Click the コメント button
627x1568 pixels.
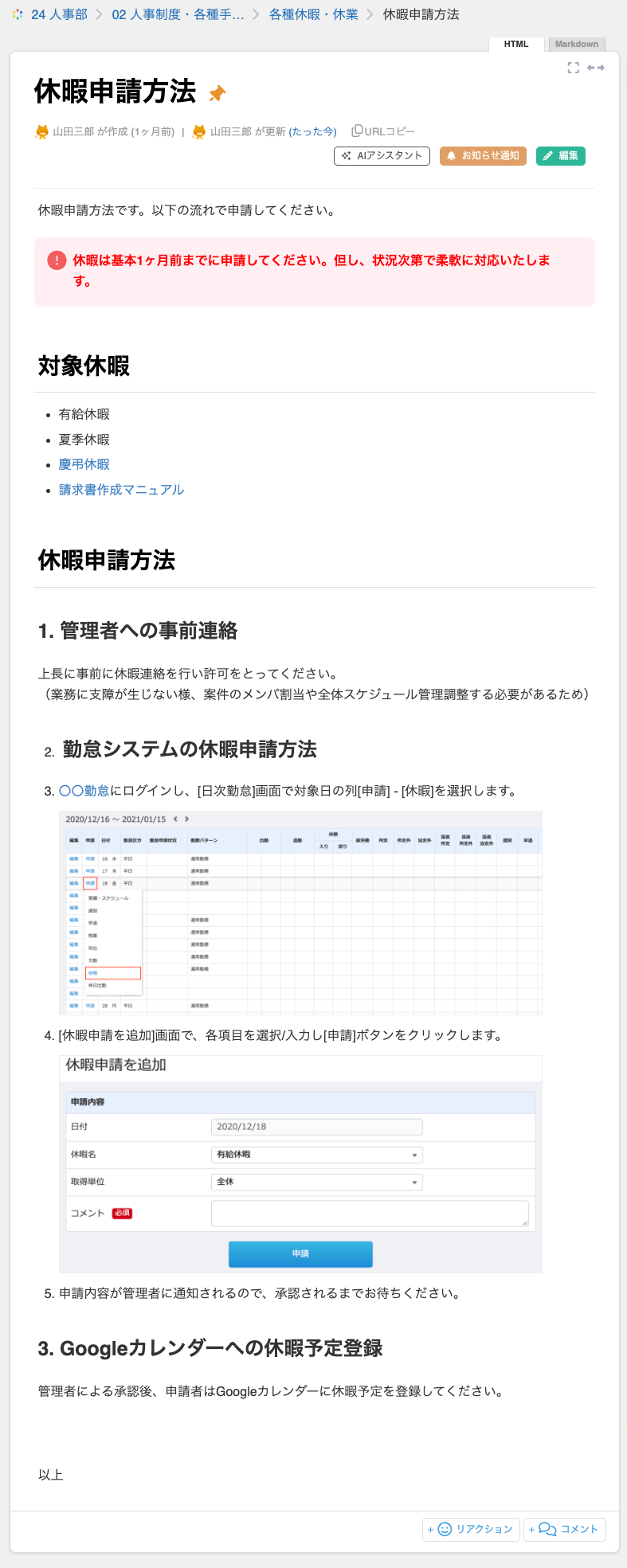(x=565, y=1529)
